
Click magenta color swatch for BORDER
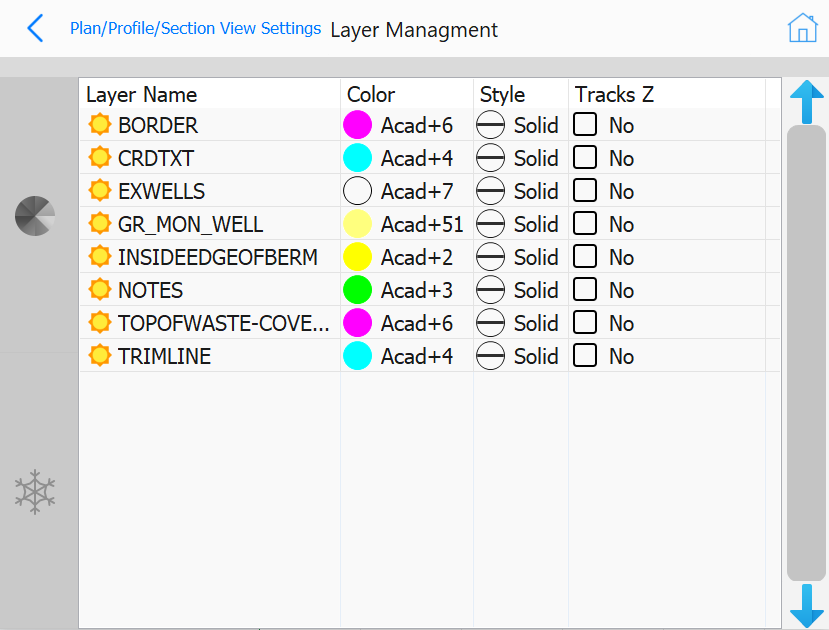[x=357, y=125]
